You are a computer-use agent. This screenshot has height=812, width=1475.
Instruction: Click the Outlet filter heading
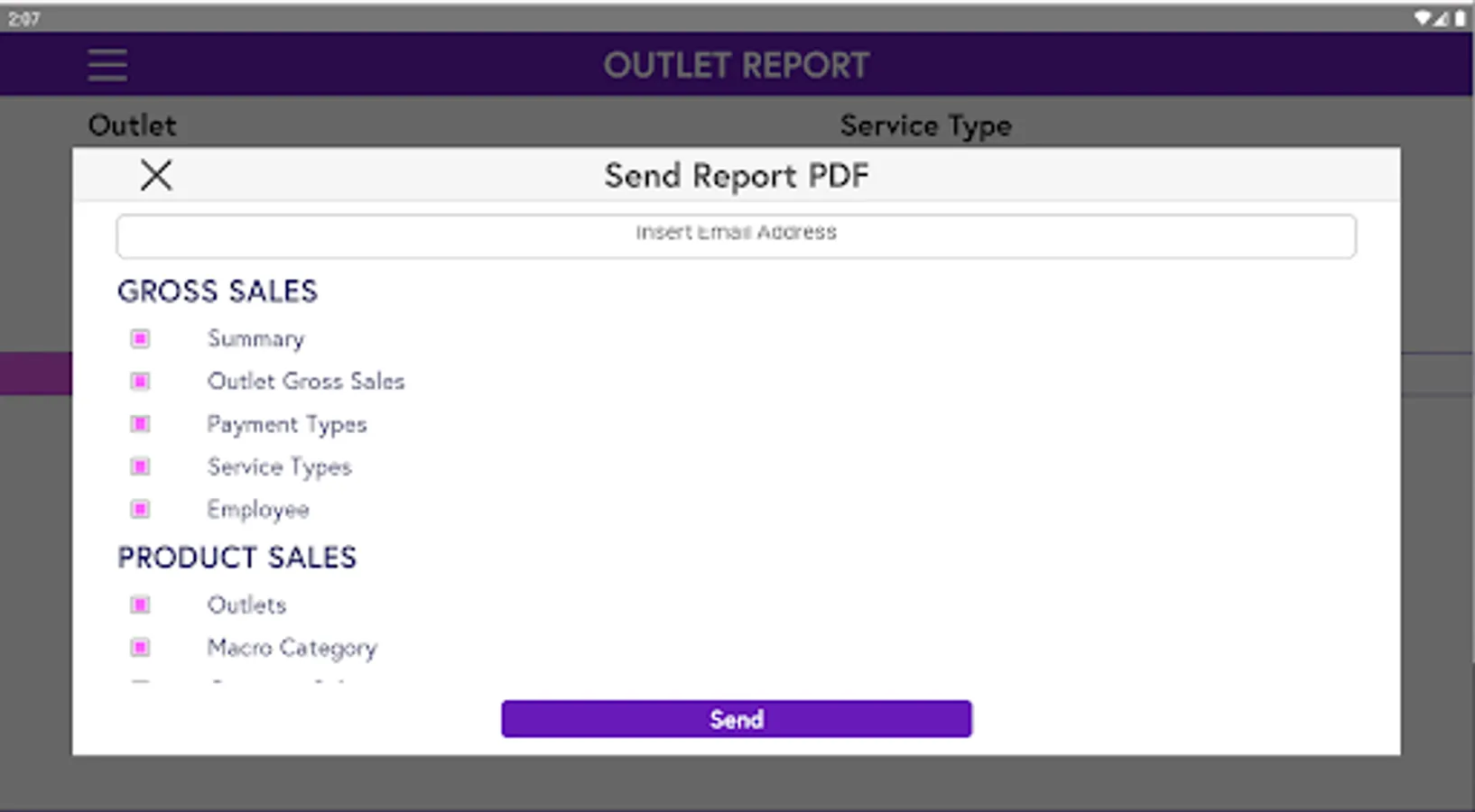pyautogui.click(x=133, y=125)
